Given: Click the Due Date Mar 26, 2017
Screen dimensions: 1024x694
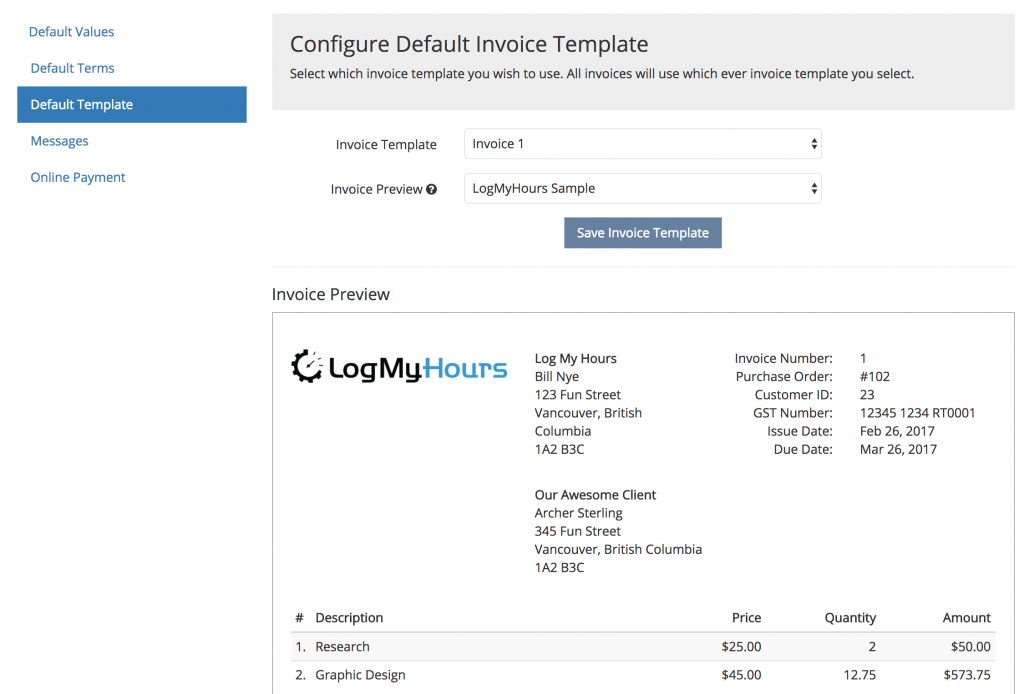Looking at the screenshot, I should click(x=898, y=449).
